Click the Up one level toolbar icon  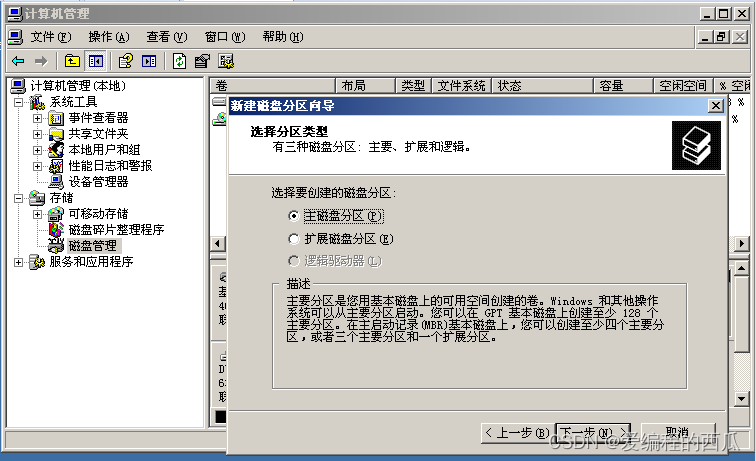point(73,61)
